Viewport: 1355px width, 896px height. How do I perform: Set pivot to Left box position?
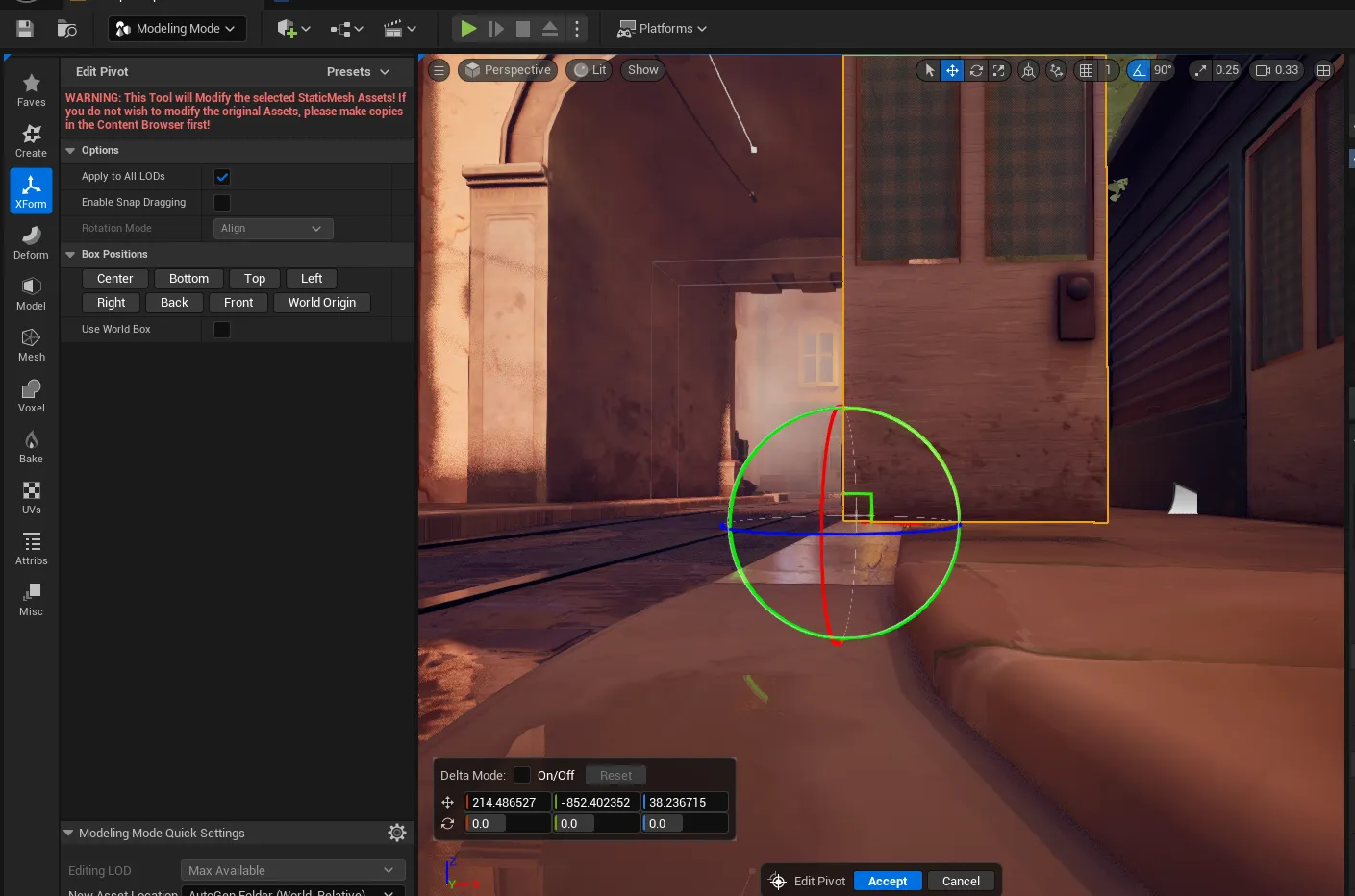pyautogui.click(x=312, y=279)
